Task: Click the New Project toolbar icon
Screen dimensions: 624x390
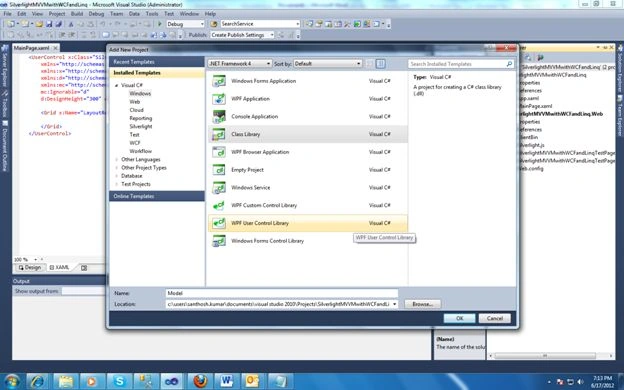Action: (10, 24)
